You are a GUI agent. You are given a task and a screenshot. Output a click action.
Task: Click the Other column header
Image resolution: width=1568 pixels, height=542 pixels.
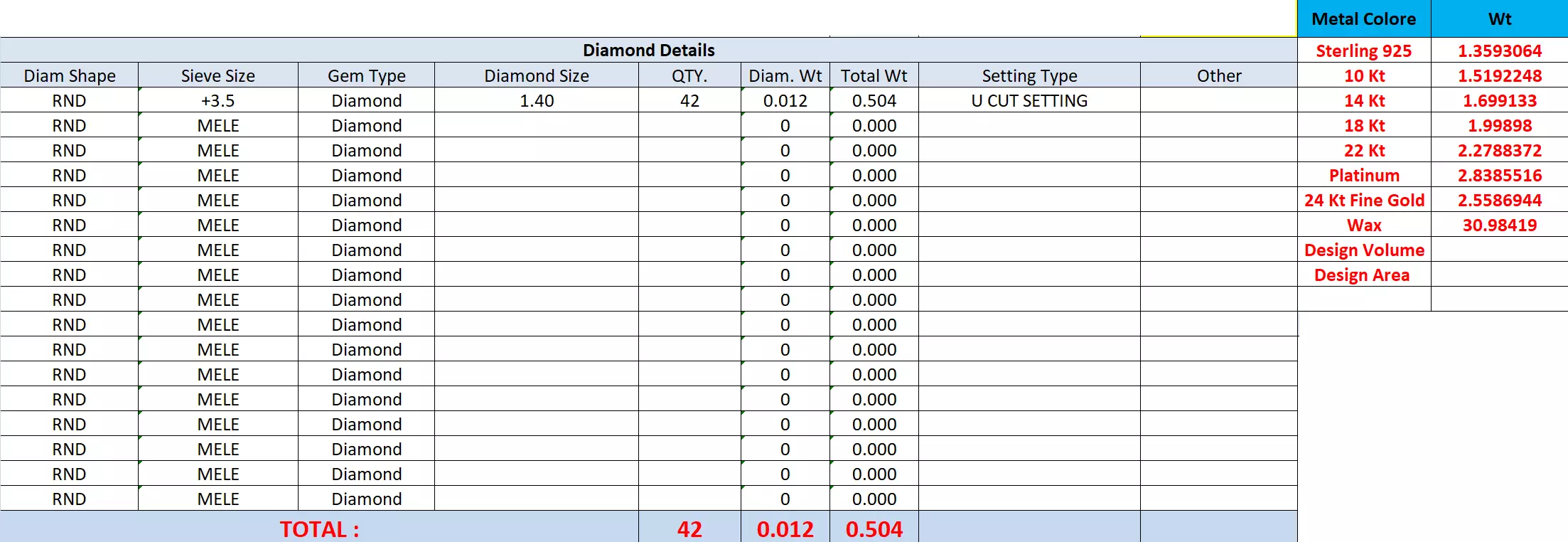[x=1219, y=75]
